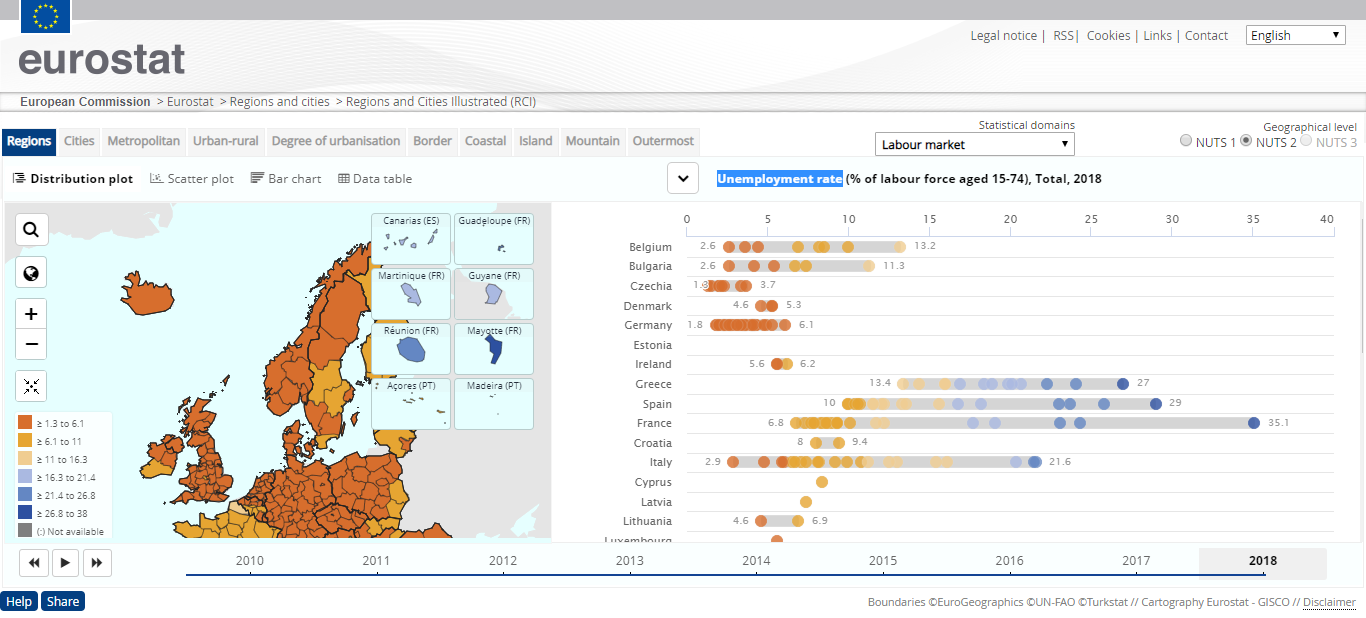Open the Legal notice link
The width and height of the screenshot is (1366, 618).
pyautogui.click(x=1004, y=35)
